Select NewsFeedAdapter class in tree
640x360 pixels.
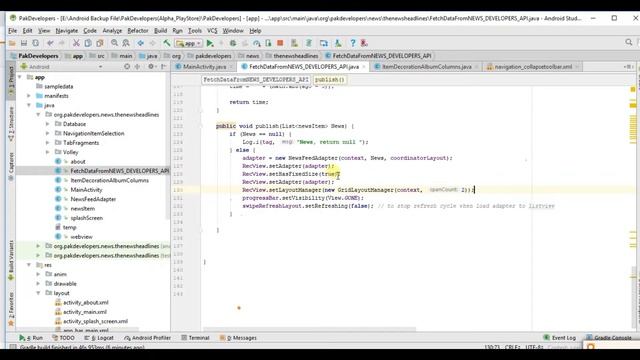point(93,199)
